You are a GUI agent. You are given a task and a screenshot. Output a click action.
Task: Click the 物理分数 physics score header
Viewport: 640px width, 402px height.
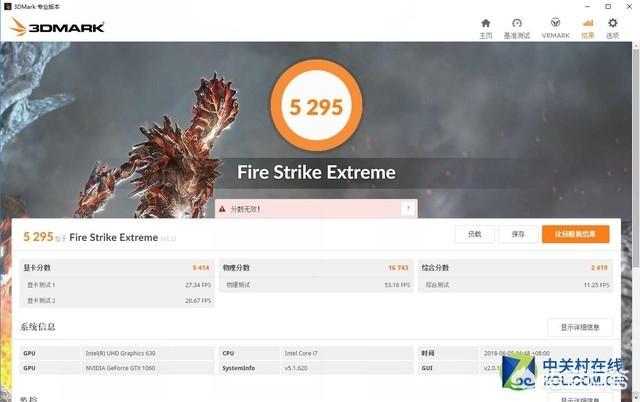point(236,268)
